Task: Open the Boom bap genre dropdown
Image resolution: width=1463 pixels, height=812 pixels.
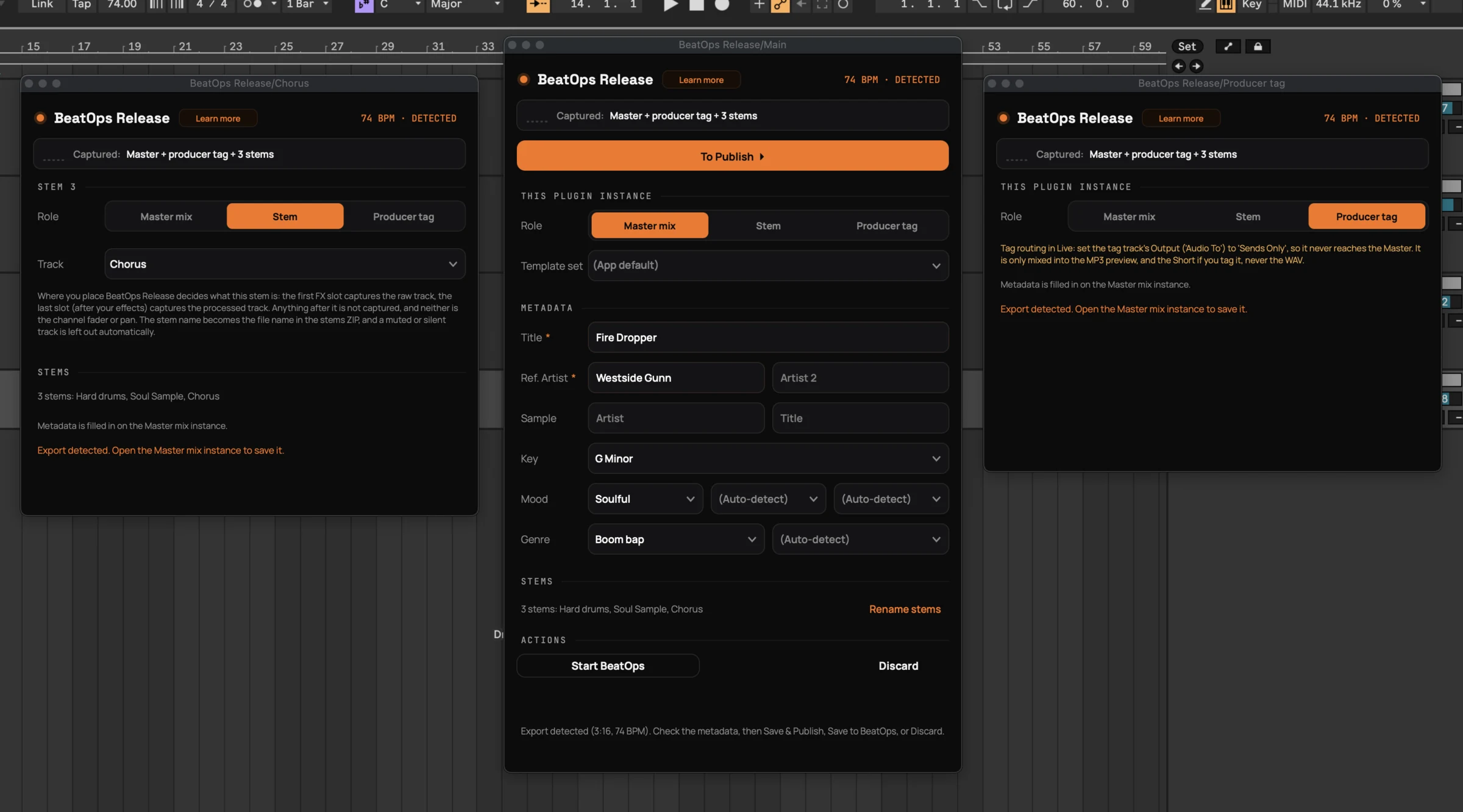Action: point(676,540)
